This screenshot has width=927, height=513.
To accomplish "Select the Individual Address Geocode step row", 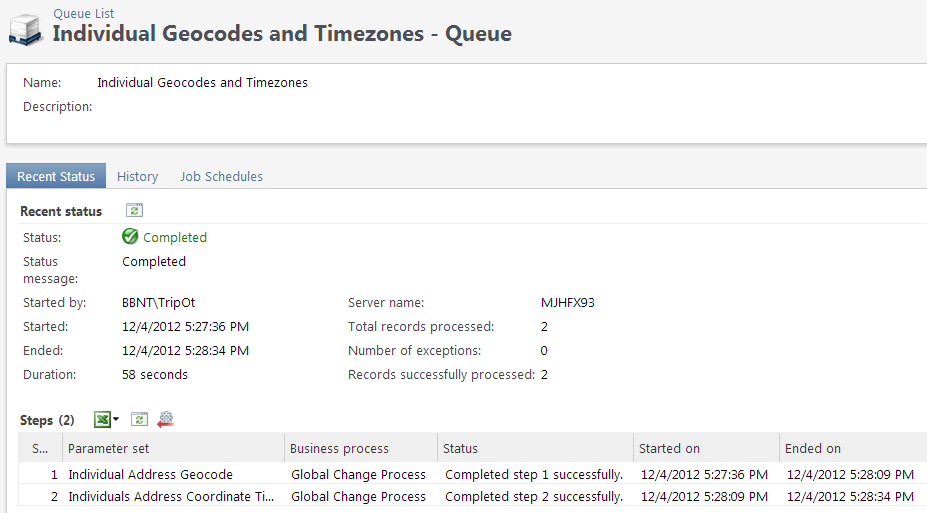I will pyautogui.click(x=150, y=474).
